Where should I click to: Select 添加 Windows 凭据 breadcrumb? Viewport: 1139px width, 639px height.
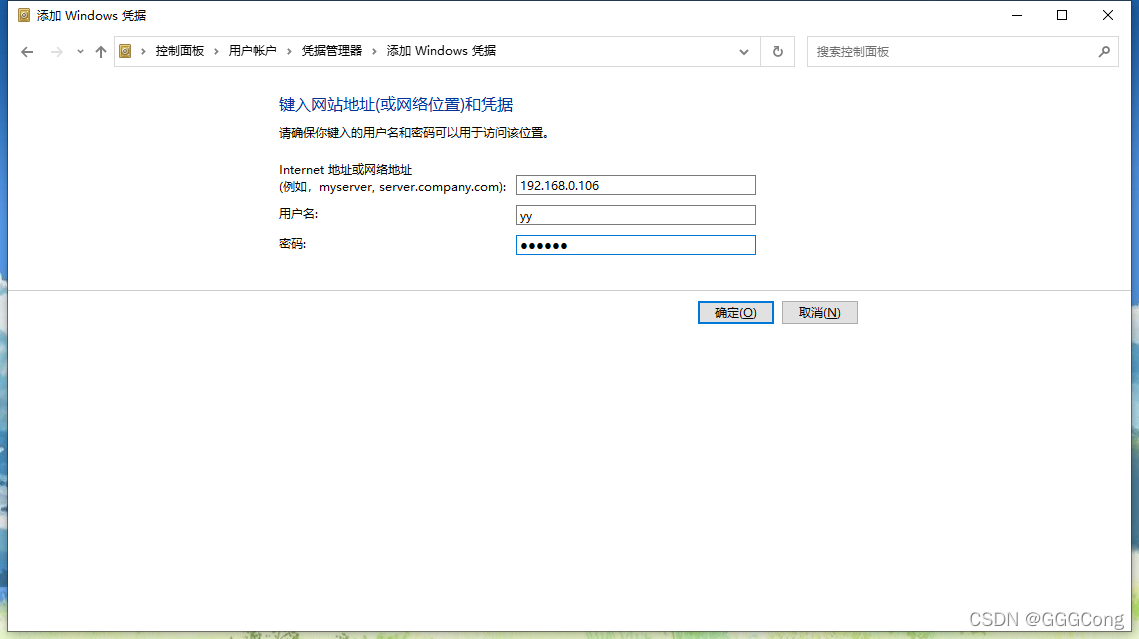pos(441,51)
